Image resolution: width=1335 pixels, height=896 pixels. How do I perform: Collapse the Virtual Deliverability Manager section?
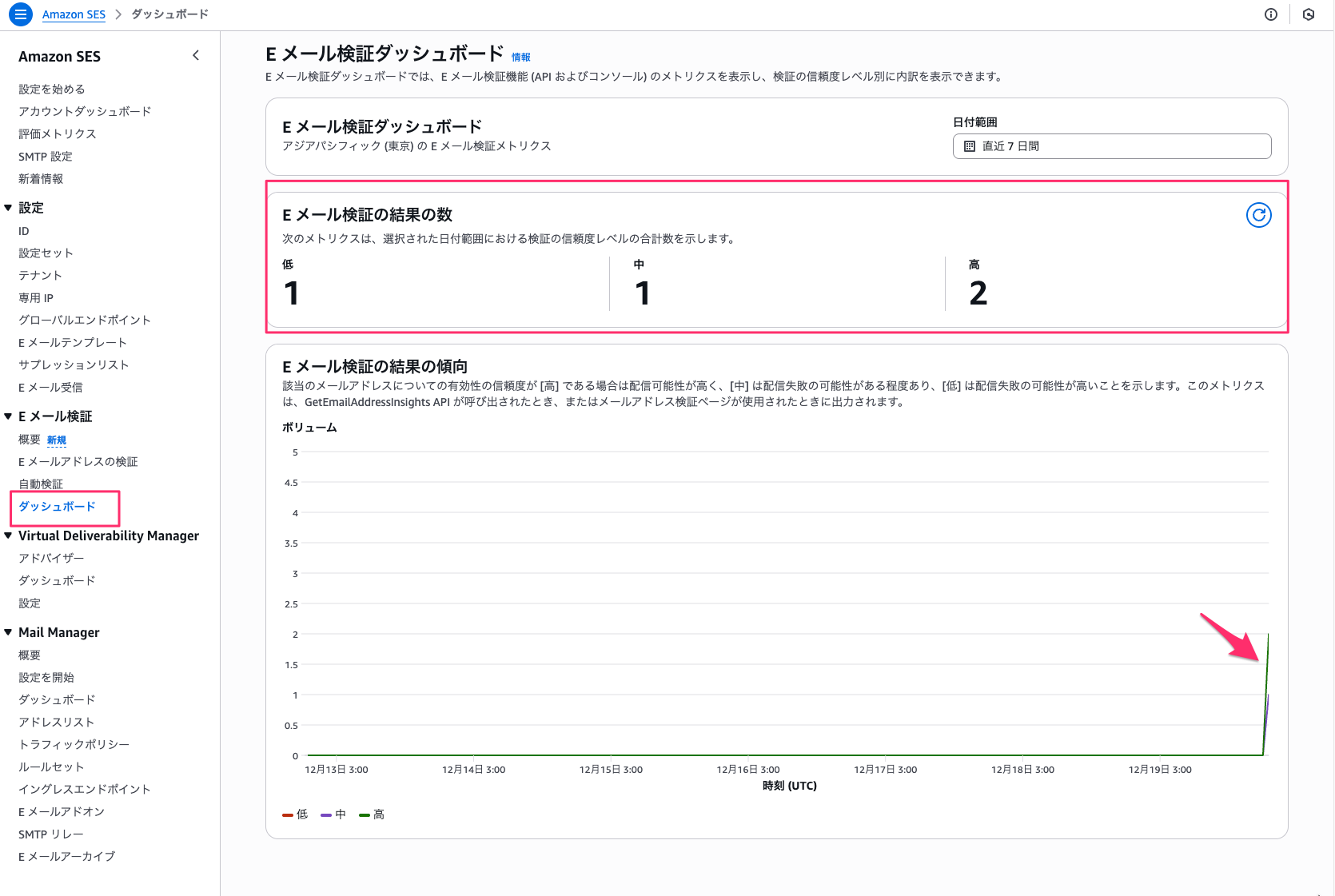(8, 536)
